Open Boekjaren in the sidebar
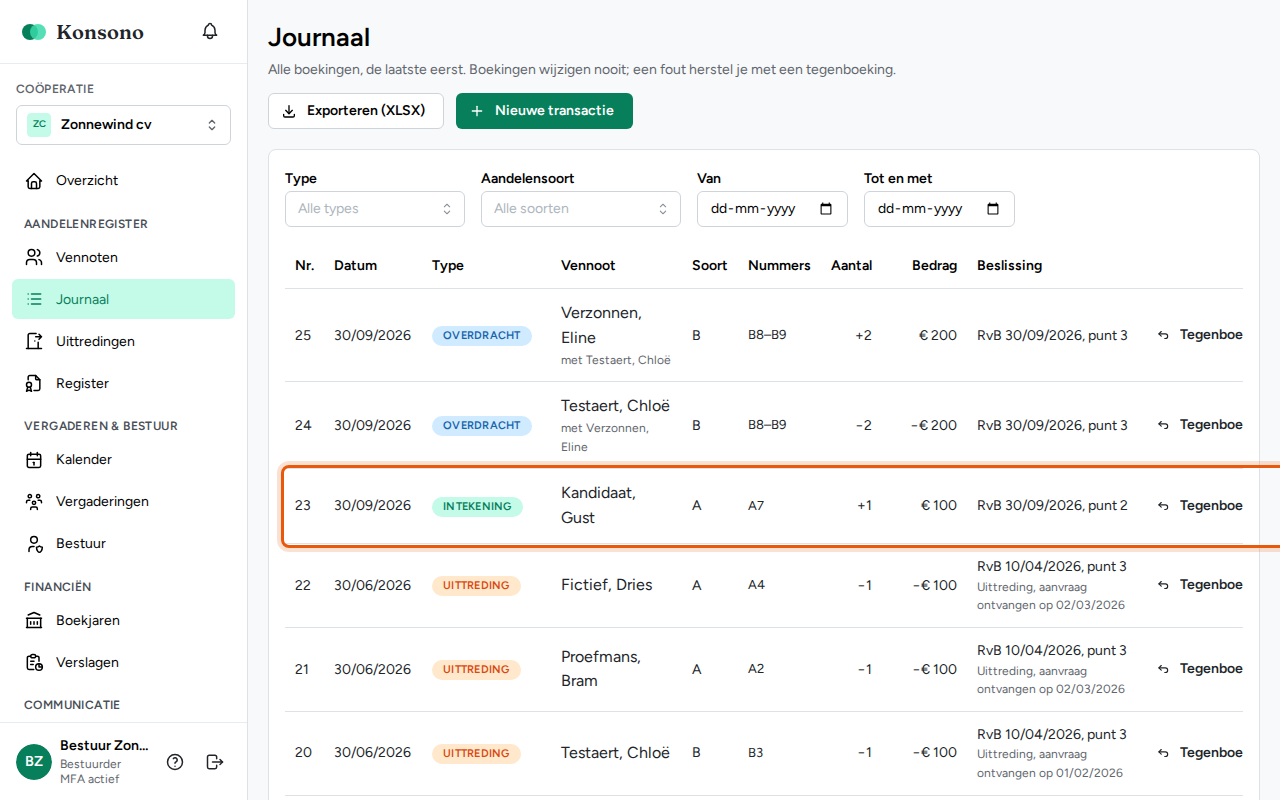Screen dimensions: 1280x800 (x=123, y=620)
